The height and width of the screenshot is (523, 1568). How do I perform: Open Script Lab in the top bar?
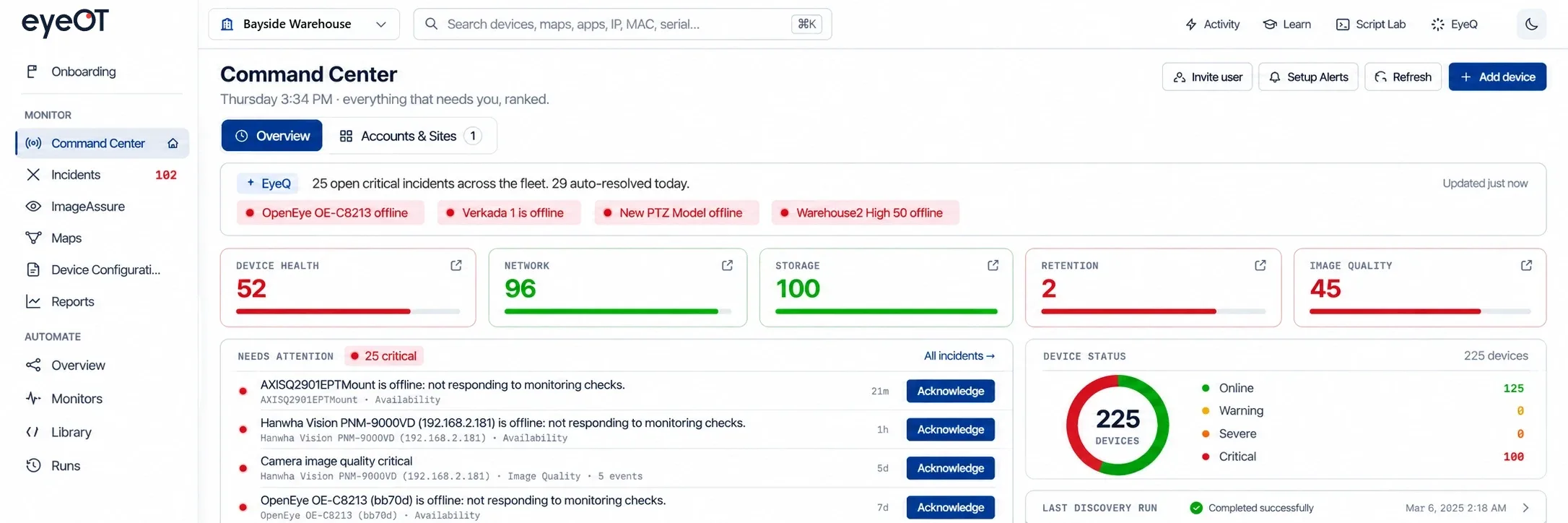click(x=1371, y=25)
